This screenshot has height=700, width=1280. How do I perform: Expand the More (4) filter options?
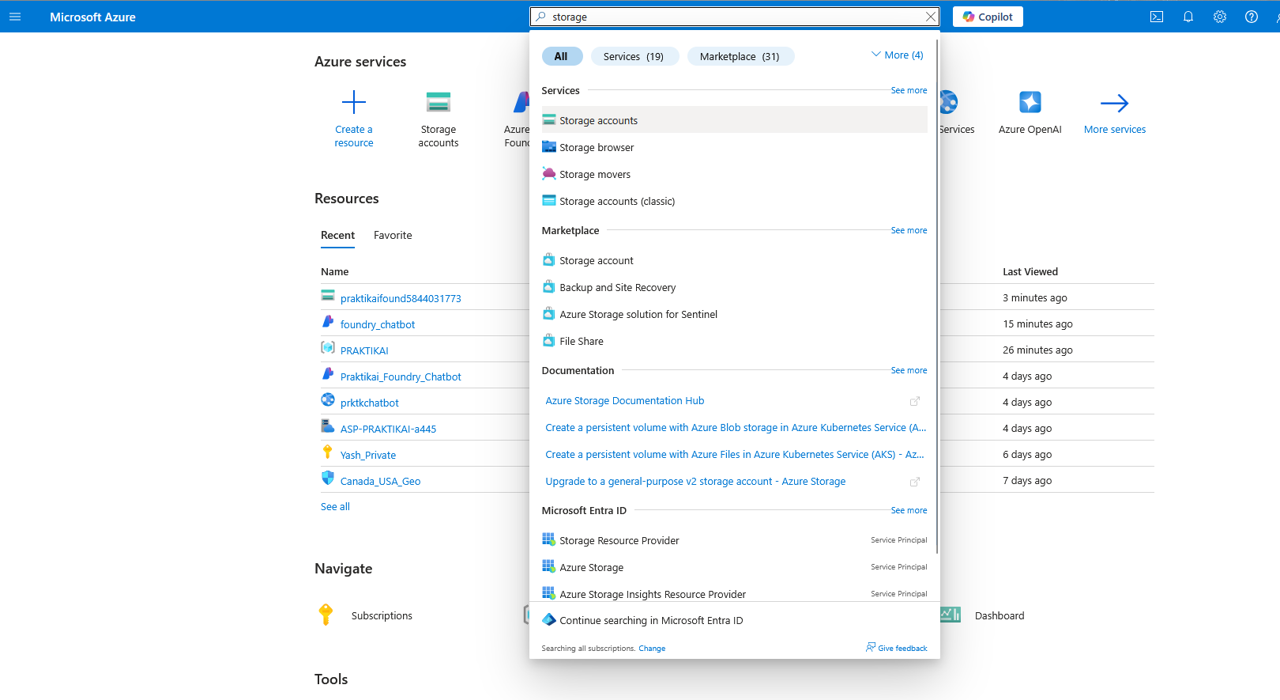pyautogui.click(x=897, y=54)
